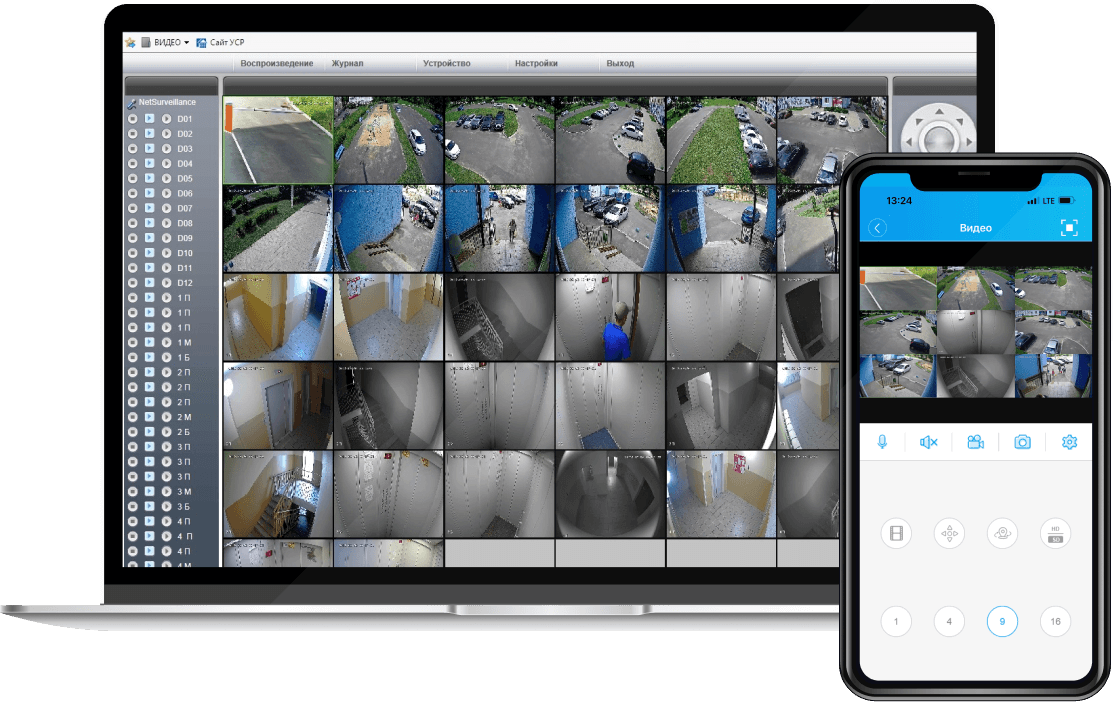
Task: Open the ВИДЕО dropdown in the toolbar
Action: pyautogui.click(x=166, y=42)
